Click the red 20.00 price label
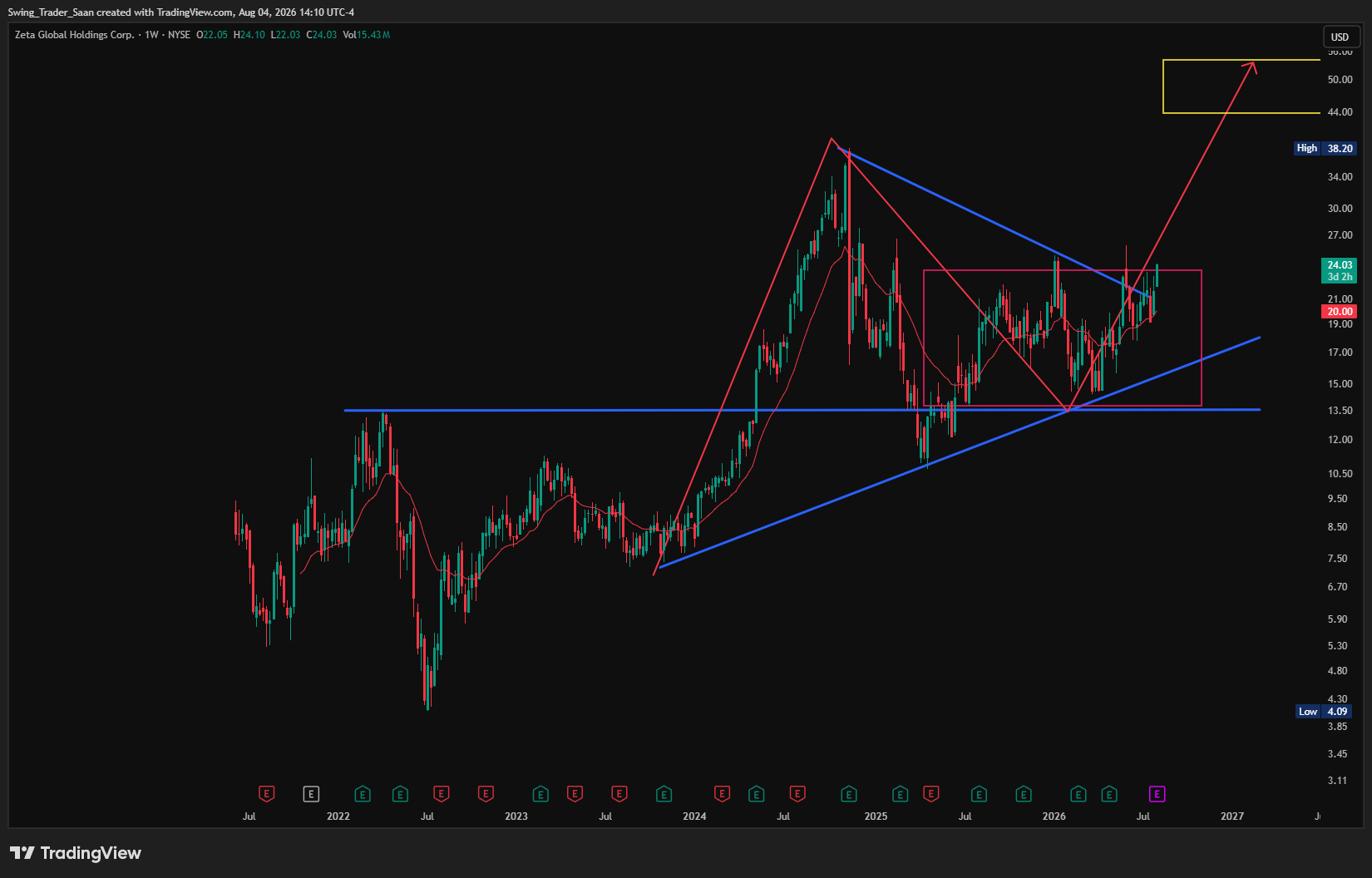The image size is (1372, 878). [x=1339, y=312]
